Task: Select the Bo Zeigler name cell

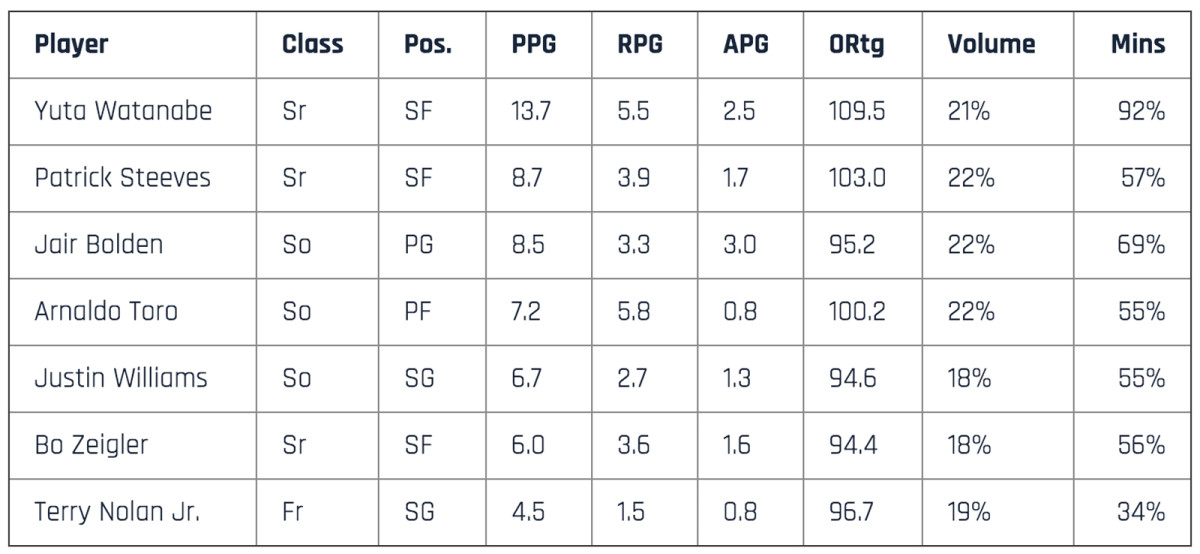Action: click(x=91, y=445)
